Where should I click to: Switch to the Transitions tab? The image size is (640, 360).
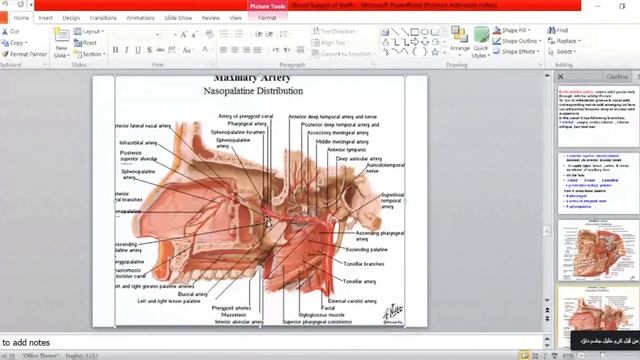103,18
